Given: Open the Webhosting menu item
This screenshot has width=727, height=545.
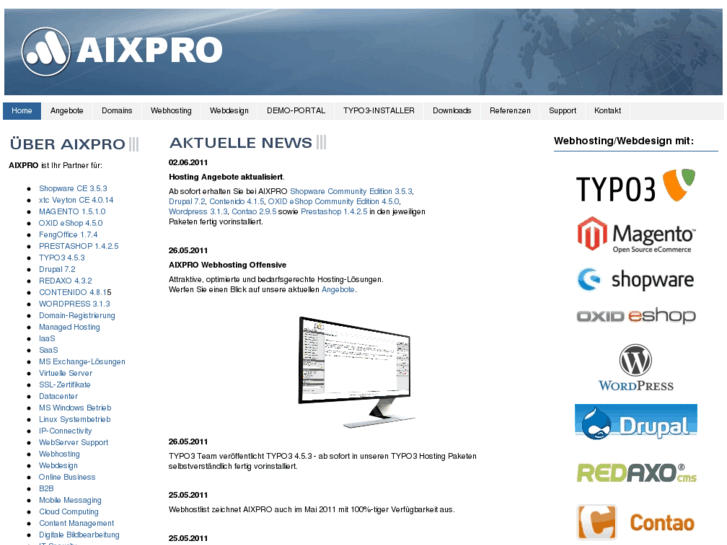Looking at the screenshot, I should (171, 111).
